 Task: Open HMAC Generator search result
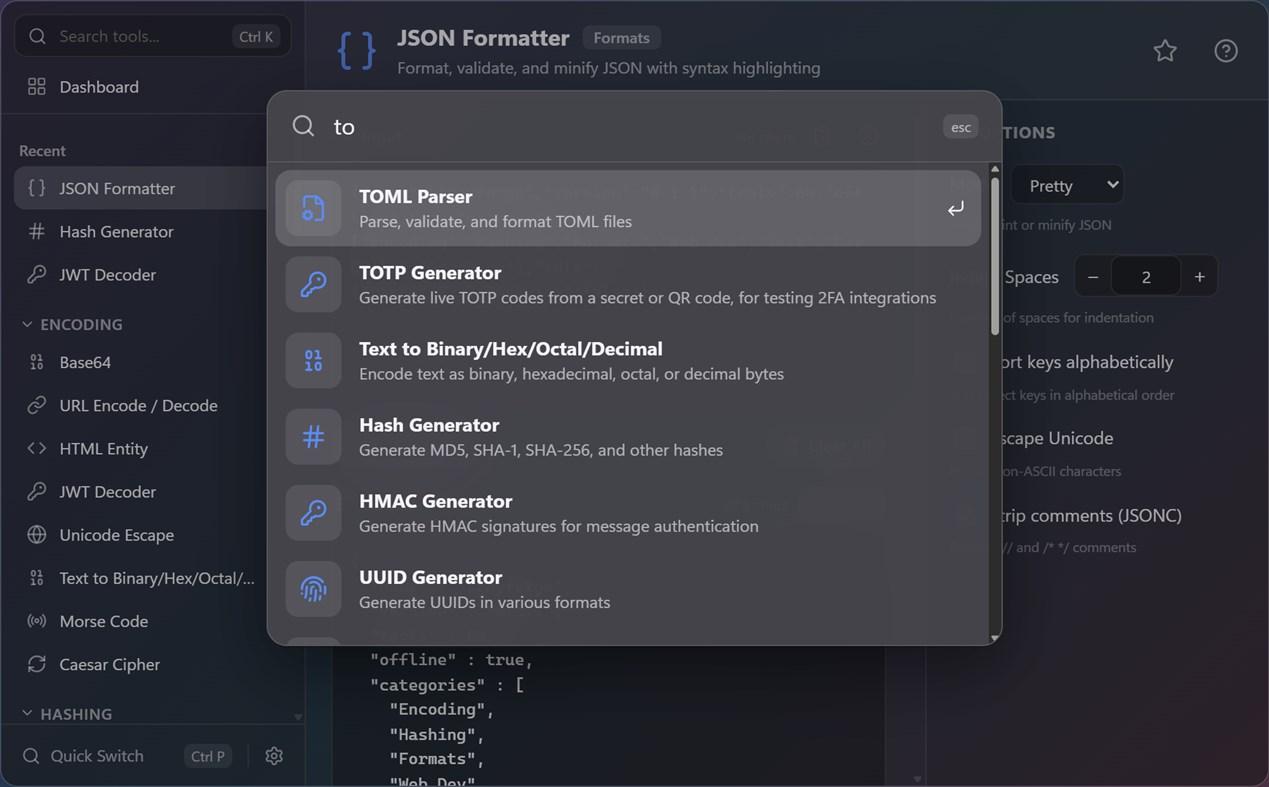click(628, 512)
